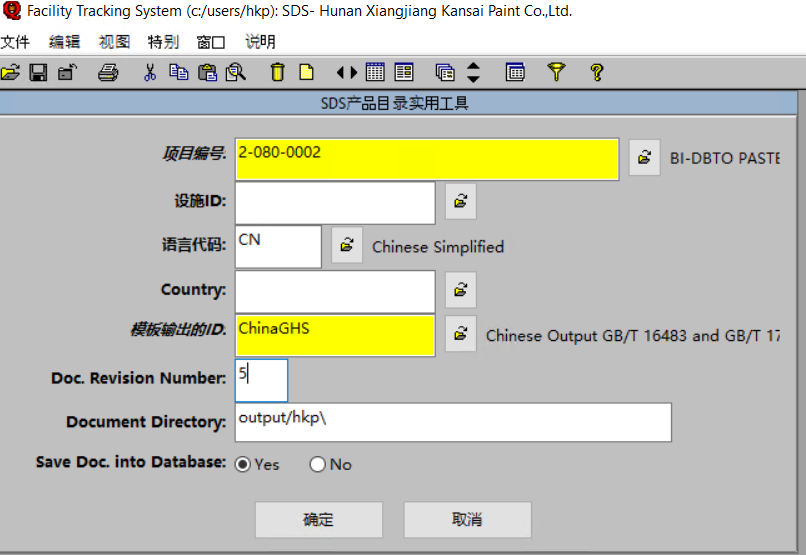Click the calendar window toolbar icon
This screenshot has width=806, height=555.
coord(515,72)
